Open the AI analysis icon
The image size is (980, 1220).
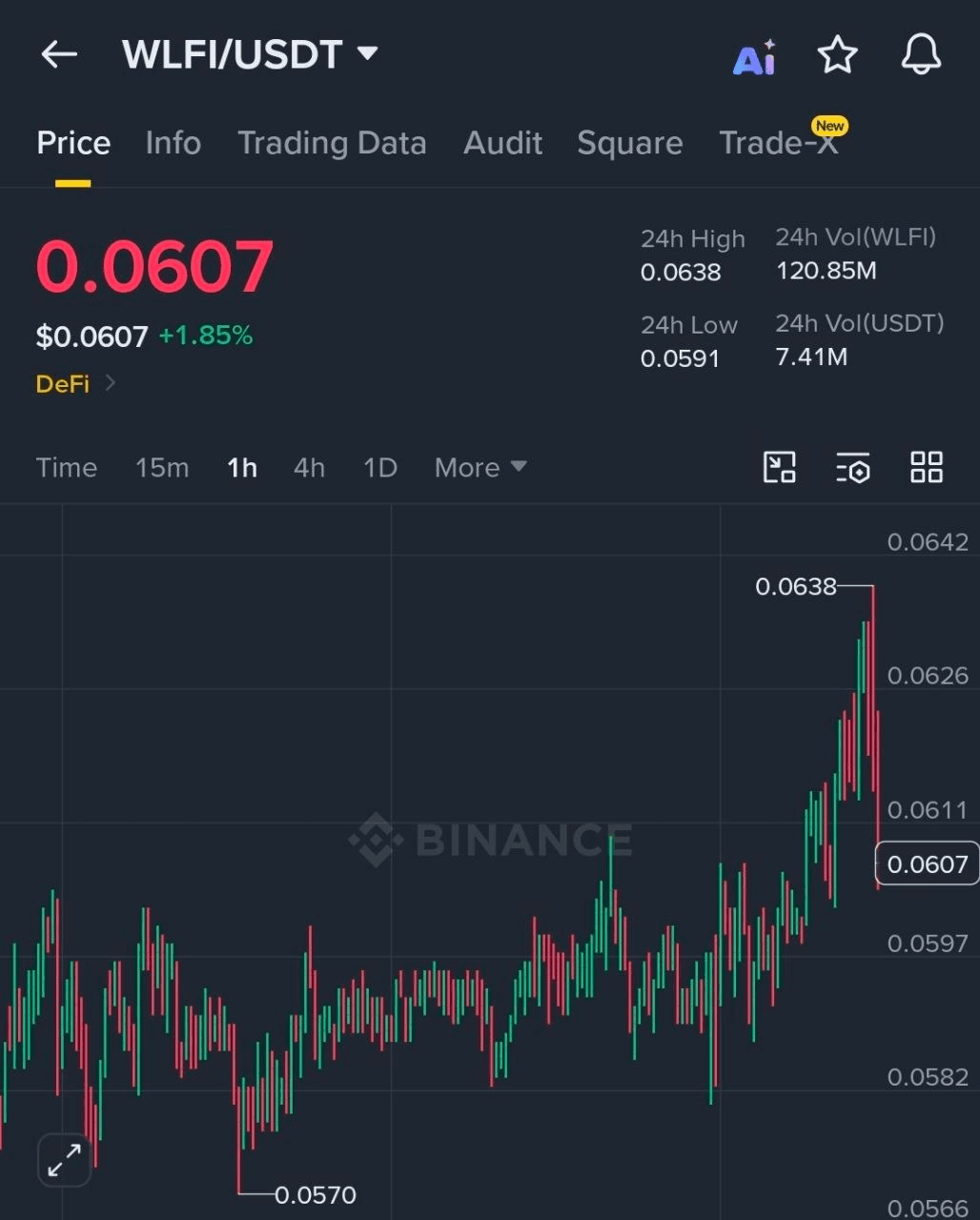(754, 57)
